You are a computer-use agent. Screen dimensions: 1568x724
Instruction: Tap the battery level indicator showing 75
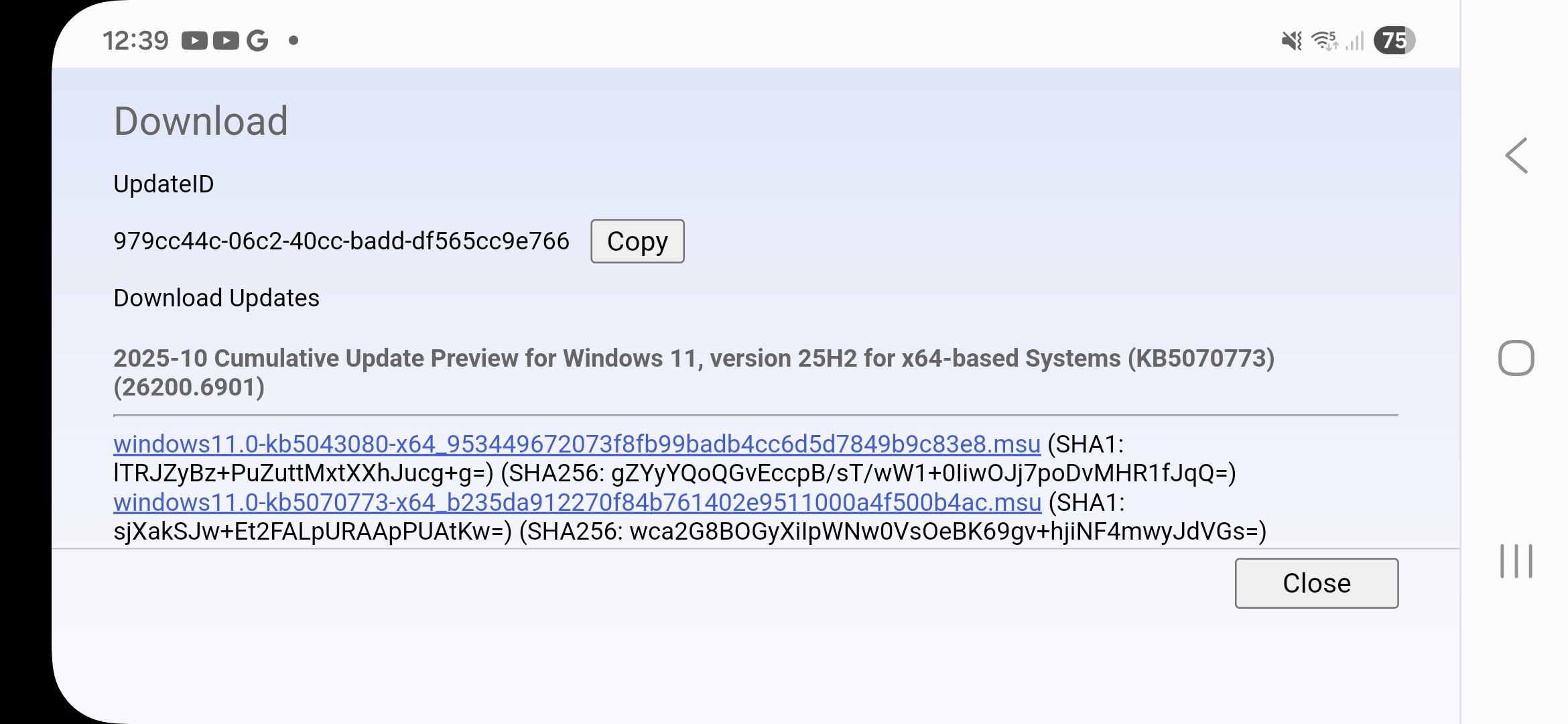1394,40
